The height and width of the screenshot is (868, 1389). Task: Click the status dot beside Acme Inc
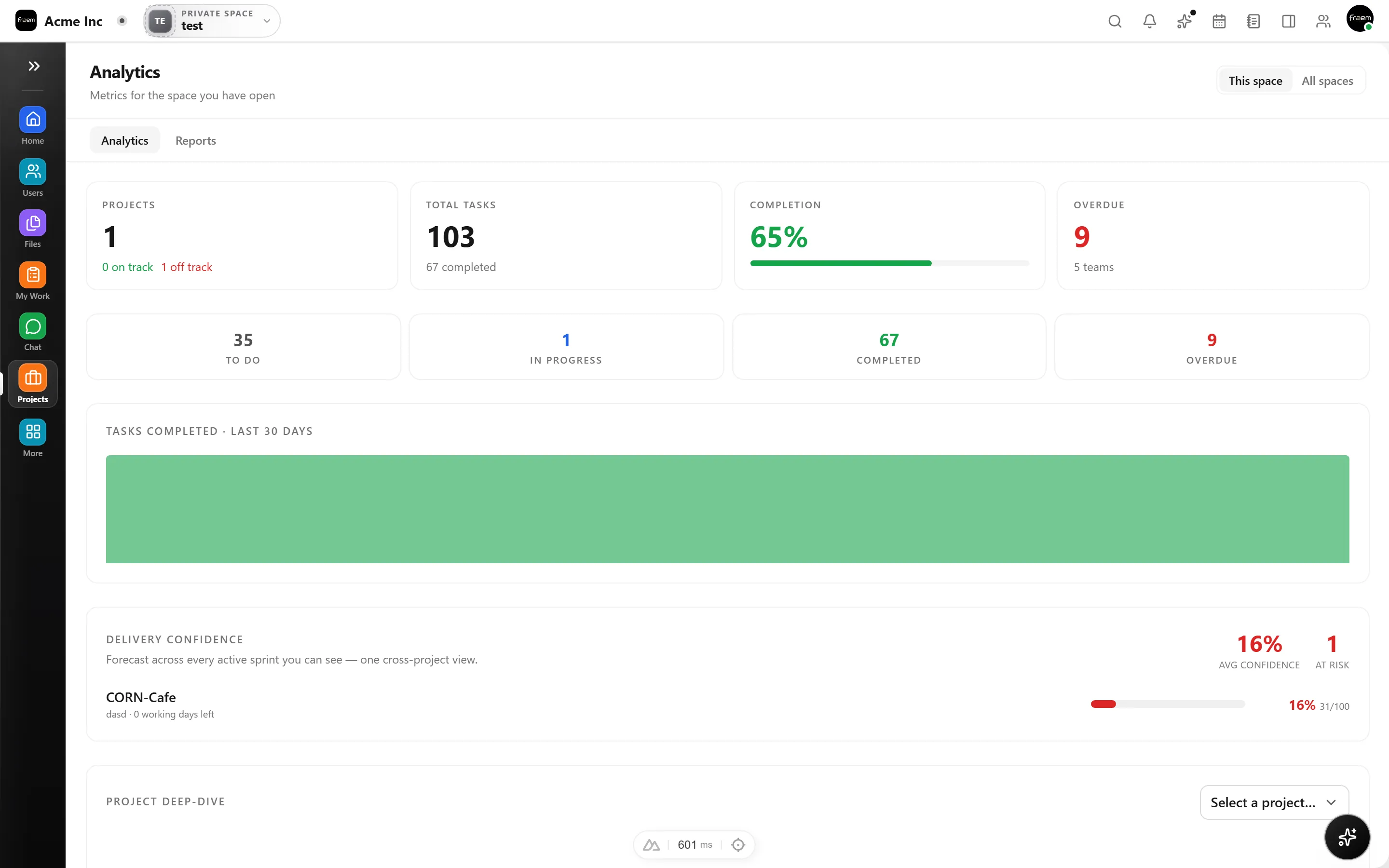[x=122, y=21]
